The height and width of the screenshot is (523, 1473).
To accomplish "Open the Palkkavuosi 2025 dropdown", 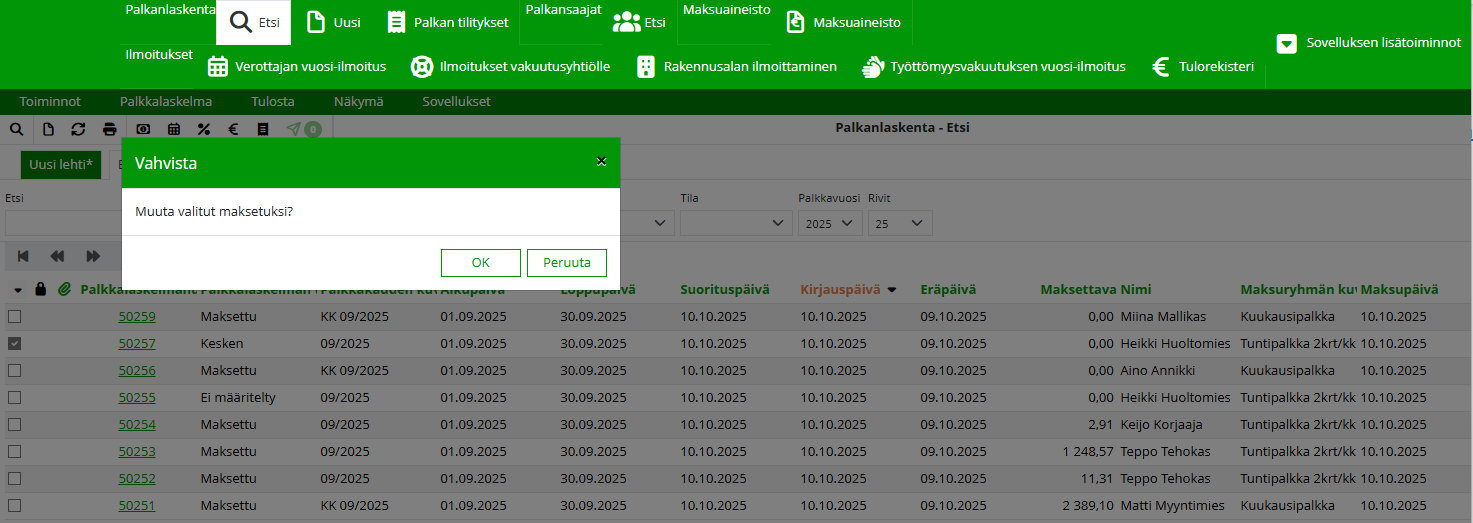I will click(x=829, y=224).
